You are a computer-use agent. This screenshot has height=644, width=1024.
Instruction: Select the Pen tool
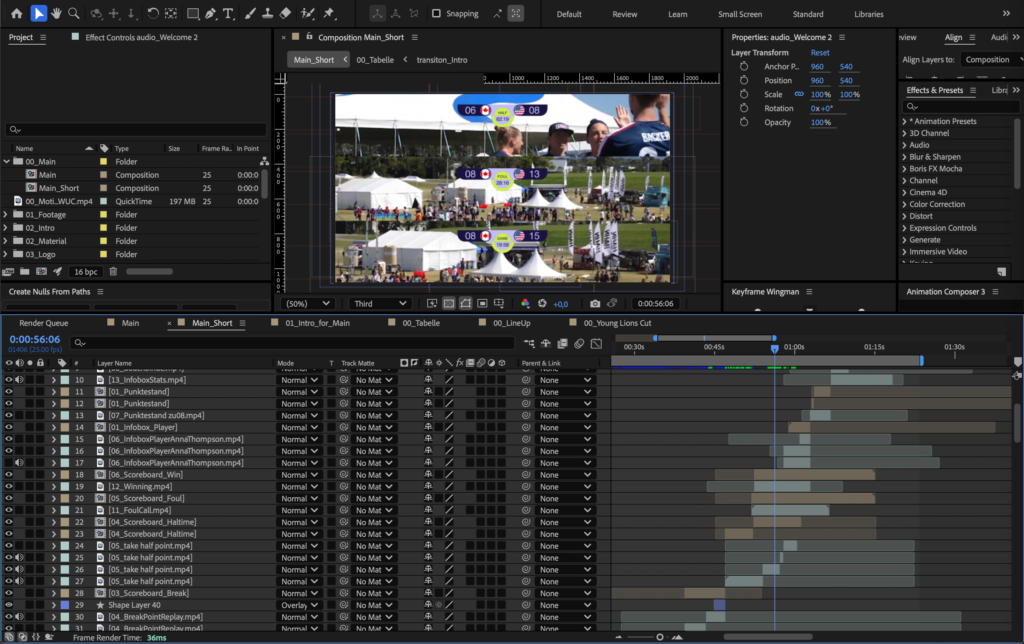[x=211, y=14]
